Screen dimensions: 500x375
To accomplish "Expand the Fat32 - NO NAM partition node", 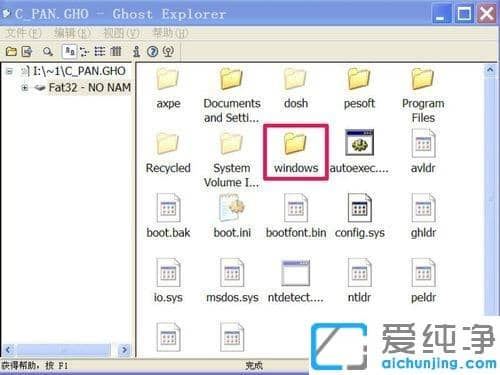I will pos(25,88).
